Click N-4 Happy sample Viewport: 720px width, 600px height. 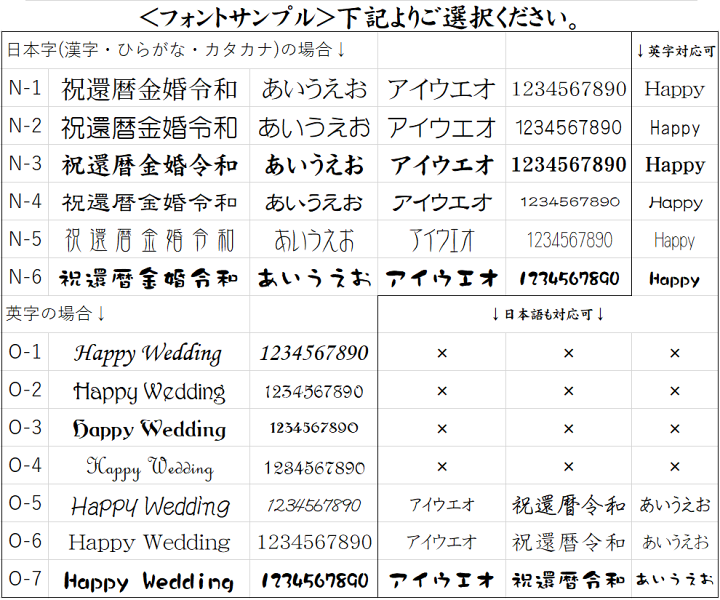point(675,203)
